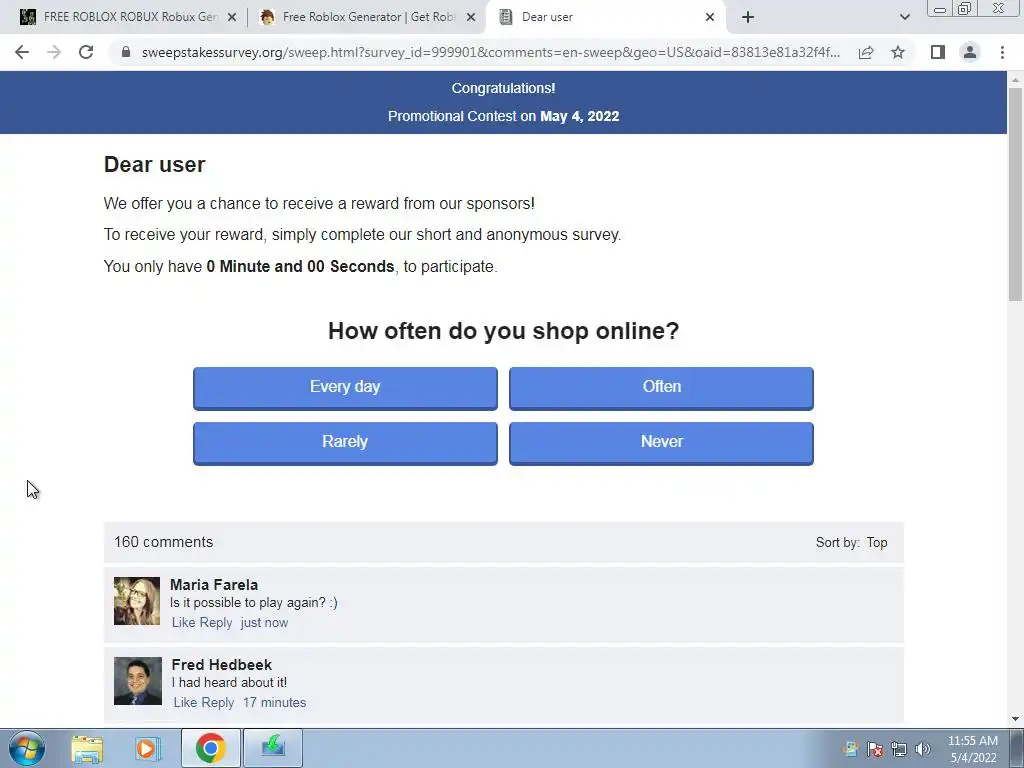The image size is (1024, 768).
Task: Close the Dear user tab
Action: click(x=710, y=17)
